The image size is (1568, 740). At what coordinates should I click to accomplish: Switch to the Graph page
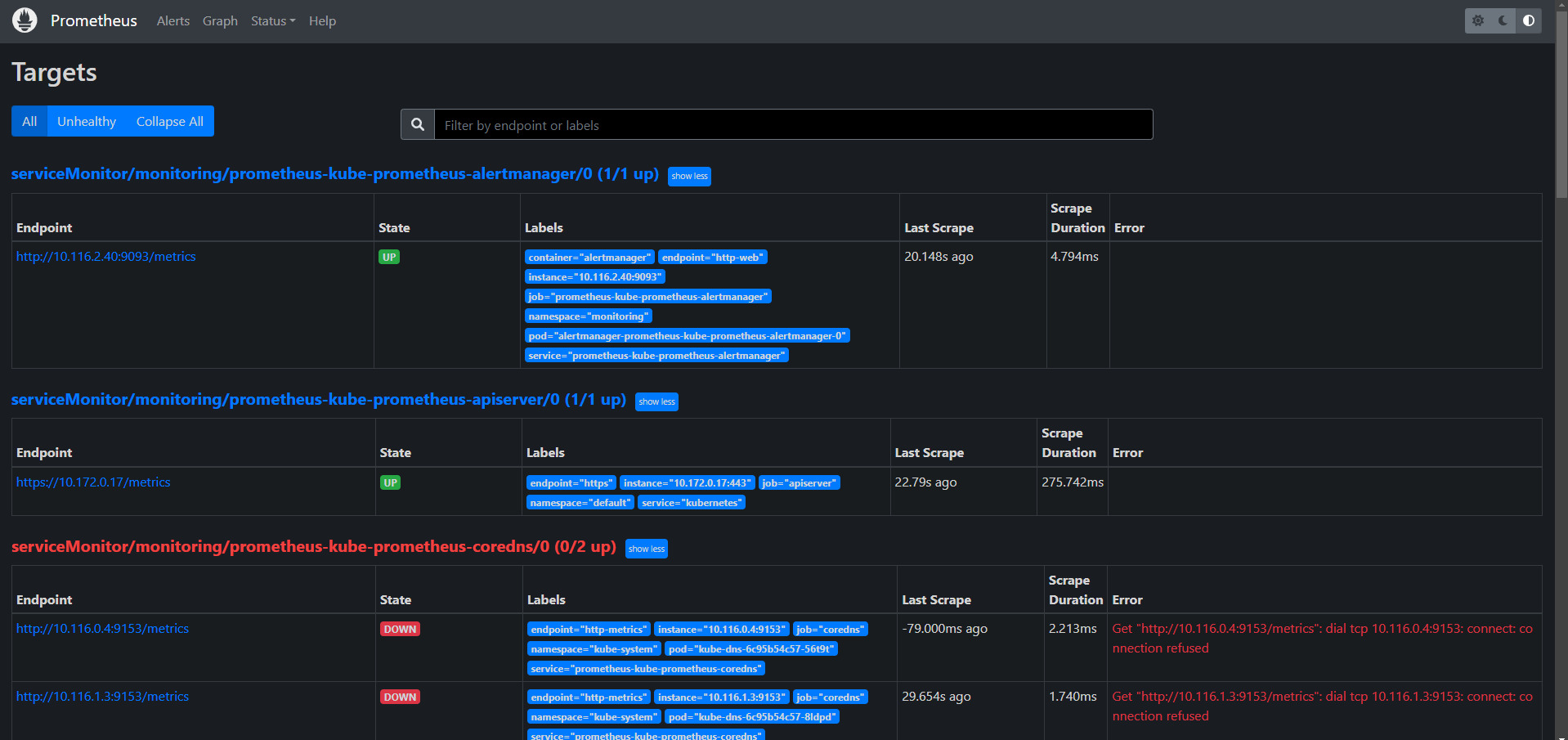click(220, 20)
